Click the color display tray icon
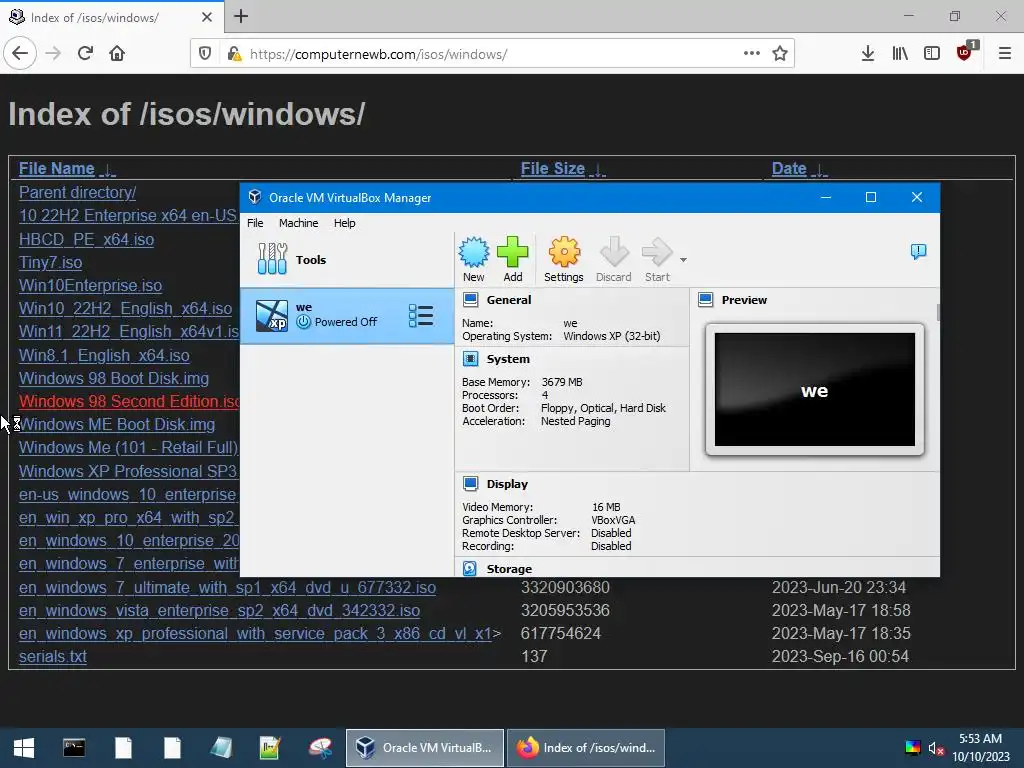Viewport: 1024px width, 768px height. 912,748
